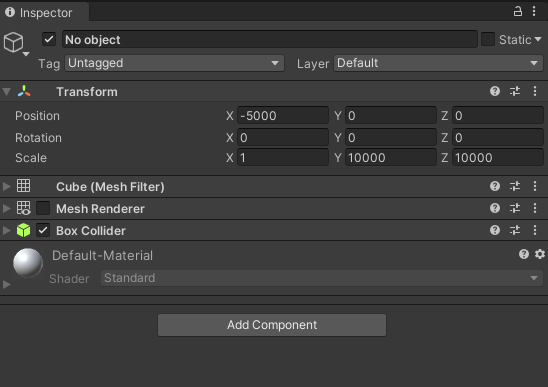Click the Scale X field
This screenshot has height=387, width=548.
pyautogui.click(x=283, y=157)
